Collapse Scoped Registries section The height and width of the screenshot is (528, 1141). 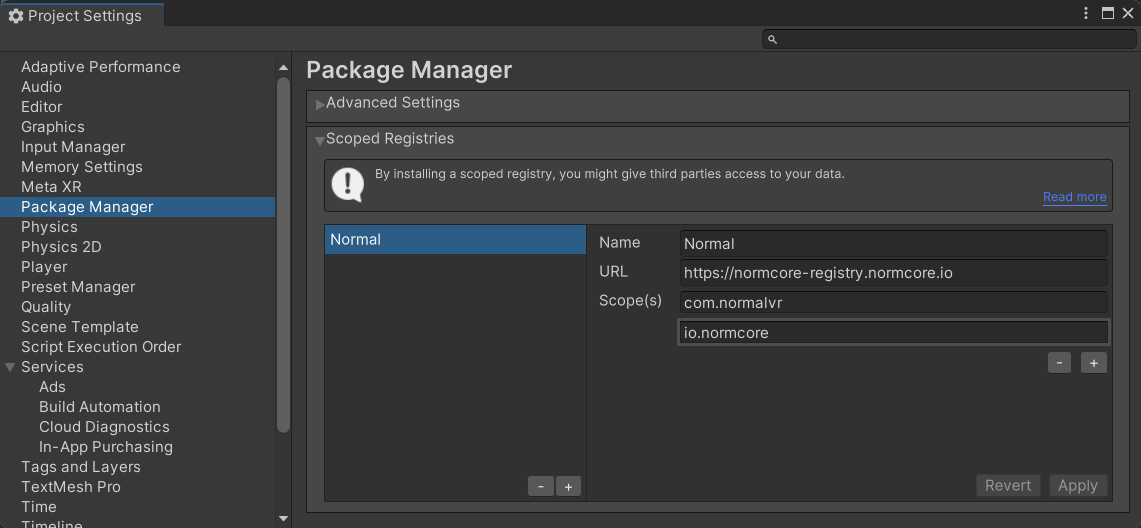tap(320, 140)
